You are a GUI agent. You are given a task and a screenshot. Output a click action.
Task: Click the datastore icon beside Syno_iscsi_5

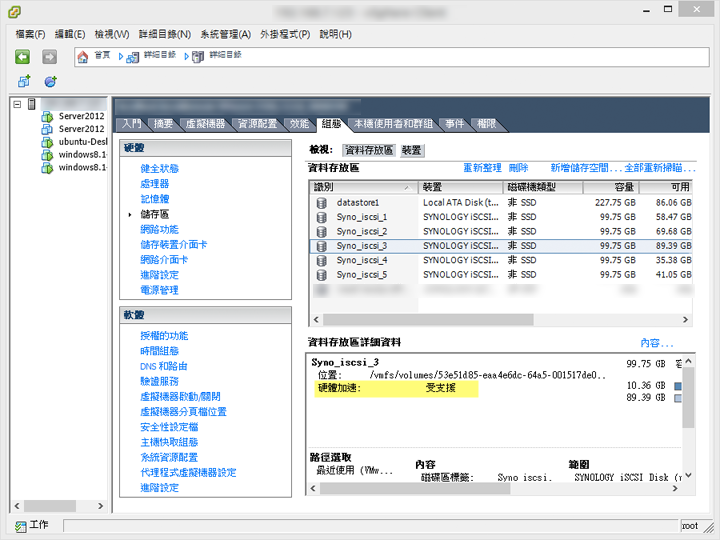pyautogui.click(x=322, y=275)
